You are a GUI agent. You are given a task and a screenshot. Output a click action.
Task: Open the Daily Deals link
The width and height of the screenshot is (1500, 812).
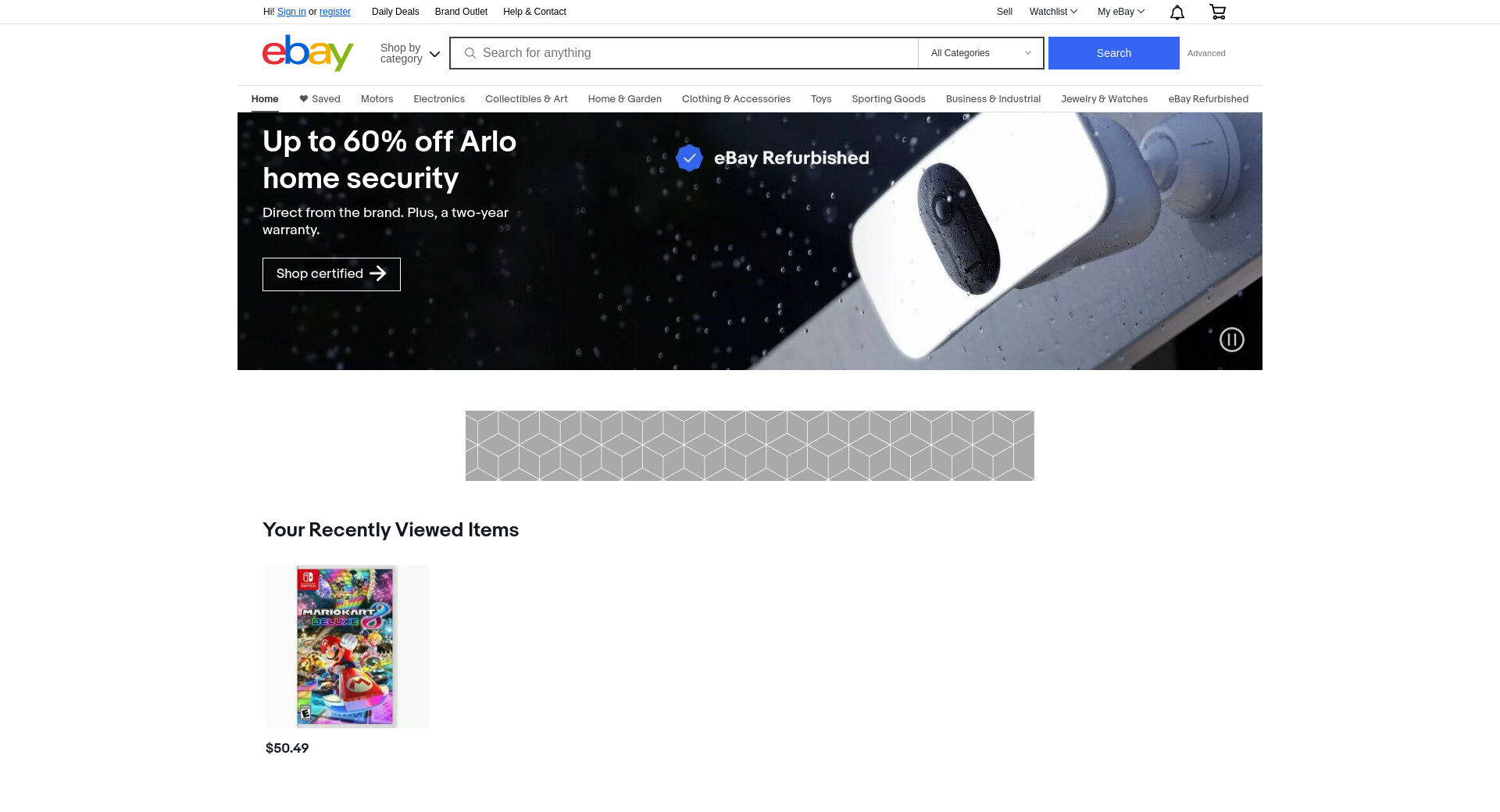(x=395, y=12)
